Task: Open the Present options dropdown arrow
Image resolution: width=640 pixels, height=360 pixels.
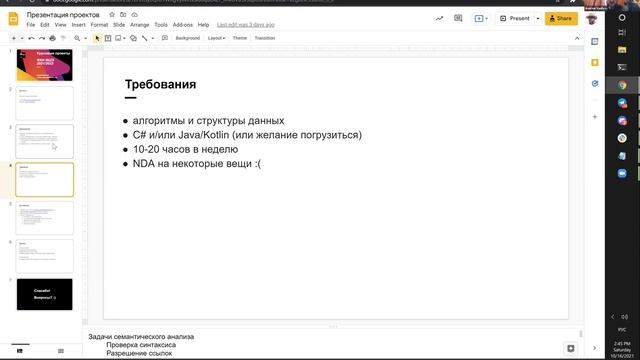Action: point(538,18)
